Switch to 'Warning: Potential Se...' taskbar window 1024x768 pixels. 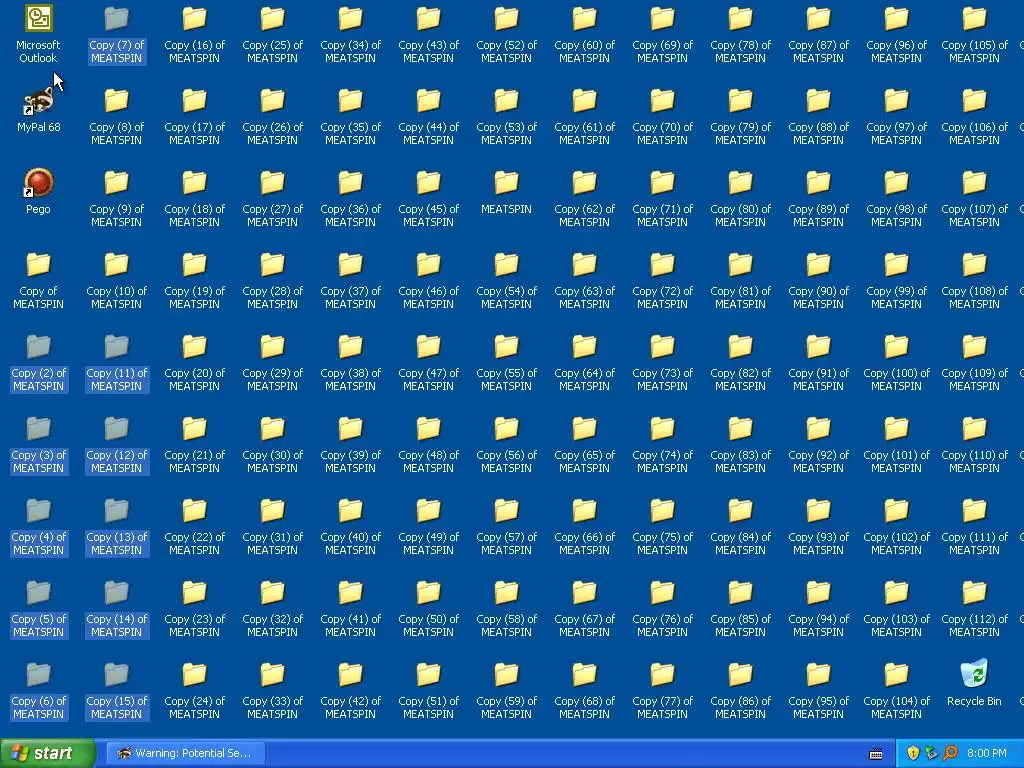coord(185,753)
